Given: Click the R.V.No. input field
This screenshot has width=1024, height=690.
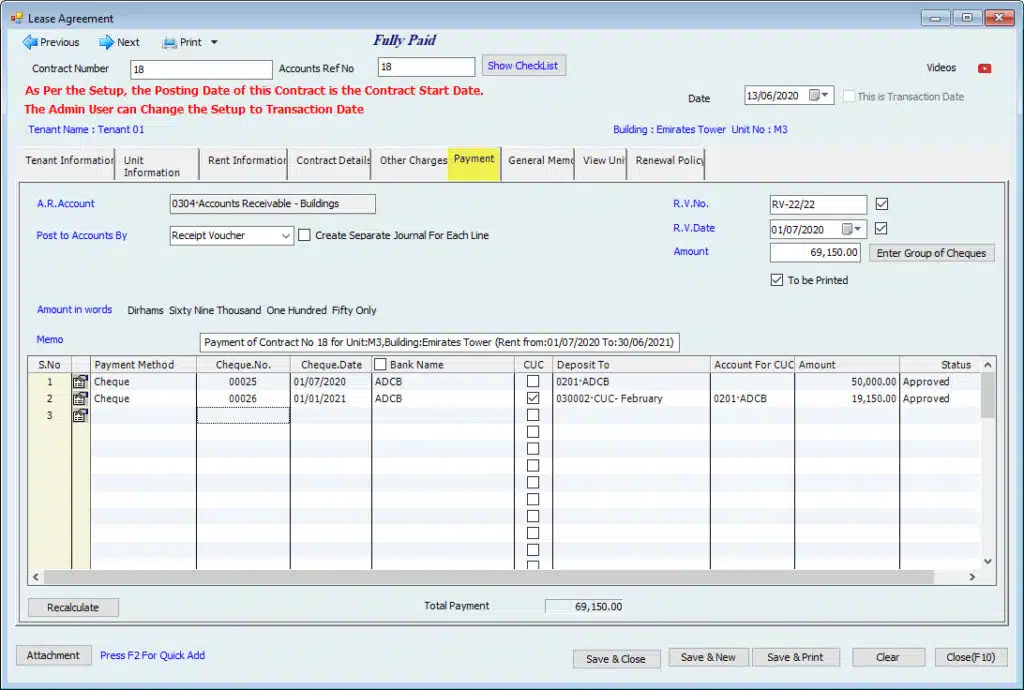Looking at the screenshot, I should click(818, 204).
